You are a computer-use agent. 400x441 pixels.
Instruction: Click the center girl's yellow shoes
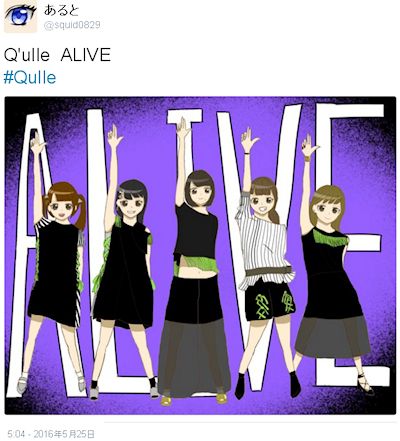point(193,398)
